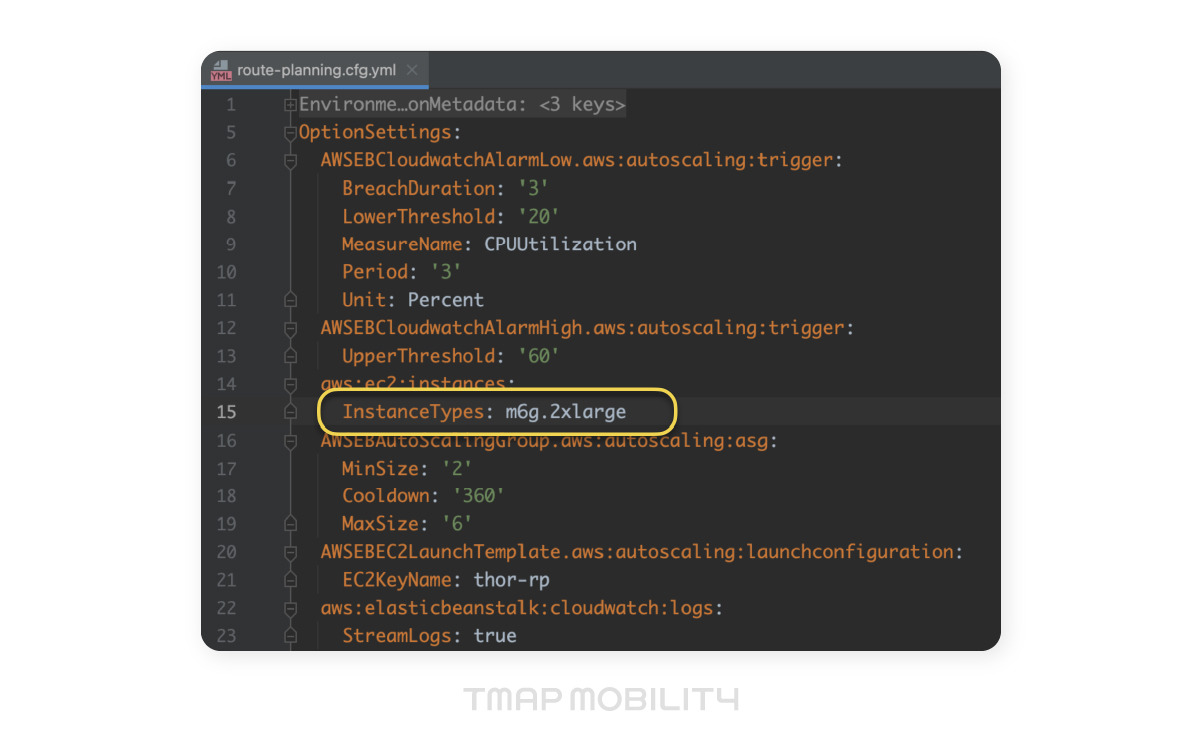Click line number 23 in the gutter
The height and width of the screenshot is (731, 1201).
226,636
